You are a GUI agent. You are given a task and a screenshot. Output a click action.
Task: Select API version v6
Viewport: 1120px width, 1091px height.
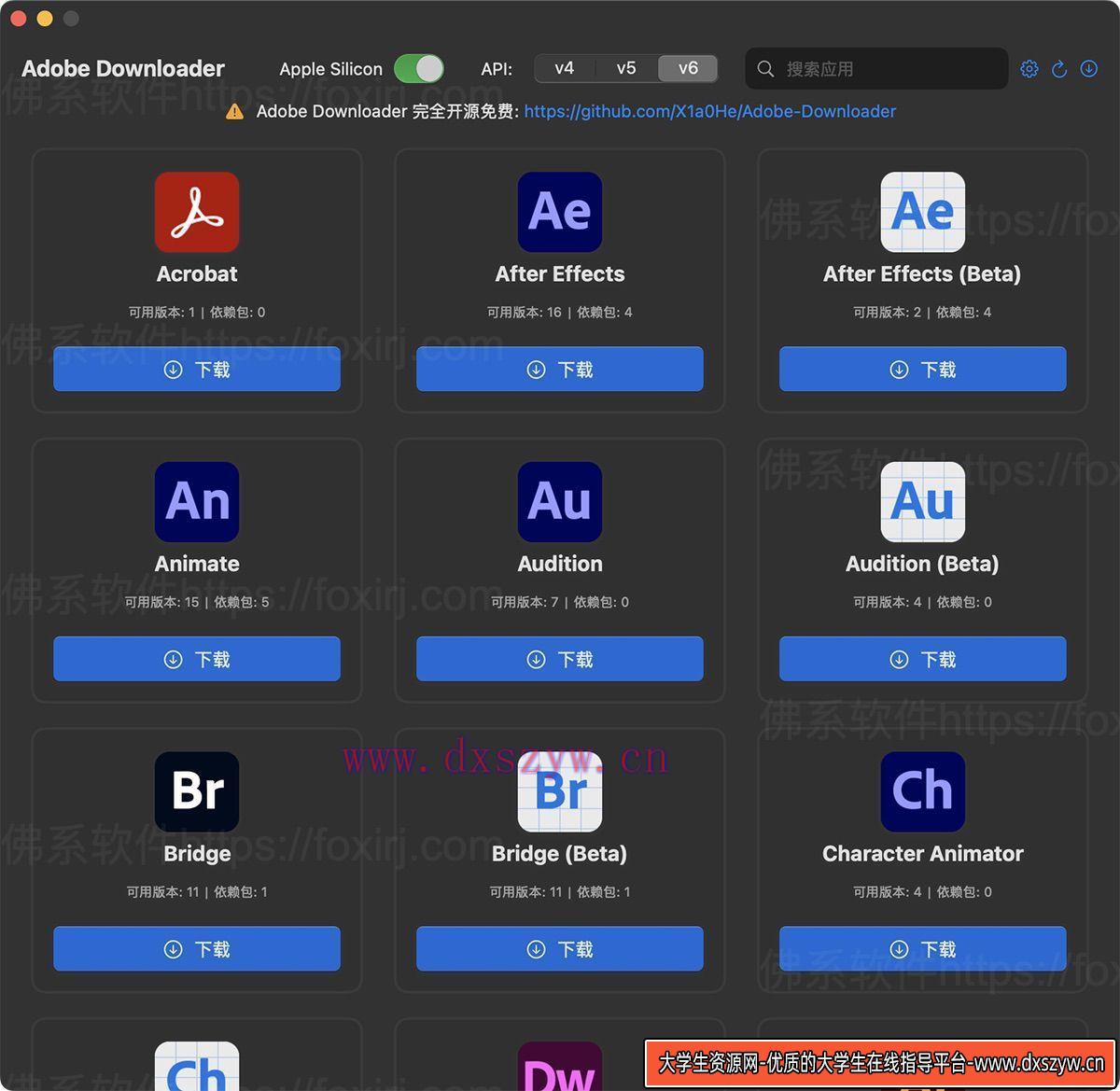point(688,68)
